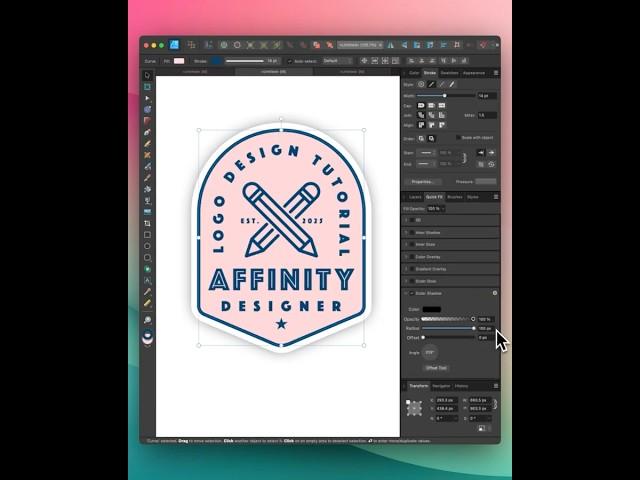Enable the Outer Glow effect checkbox
640x480 pixels.
click(412, 281)
